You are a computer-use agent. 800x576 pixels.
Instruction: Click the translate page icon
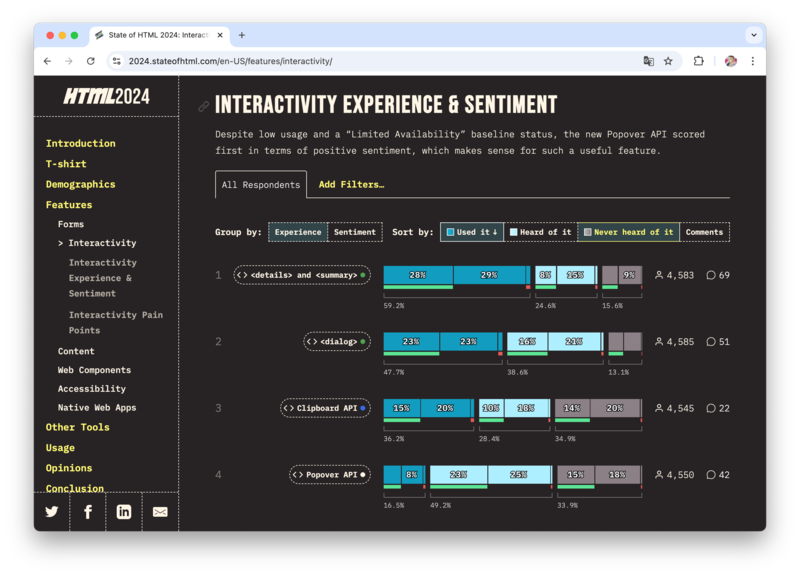[648, 61]
